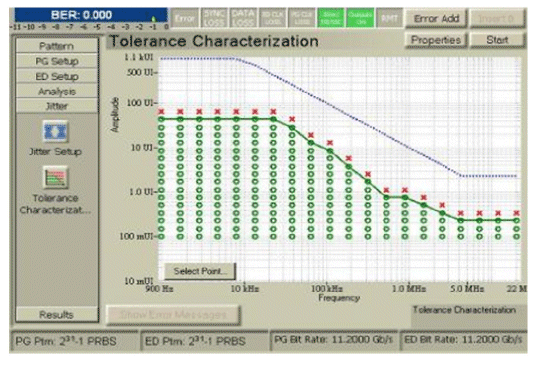
Task: Click the Show Error Messages button
Action: click(173, 315)
